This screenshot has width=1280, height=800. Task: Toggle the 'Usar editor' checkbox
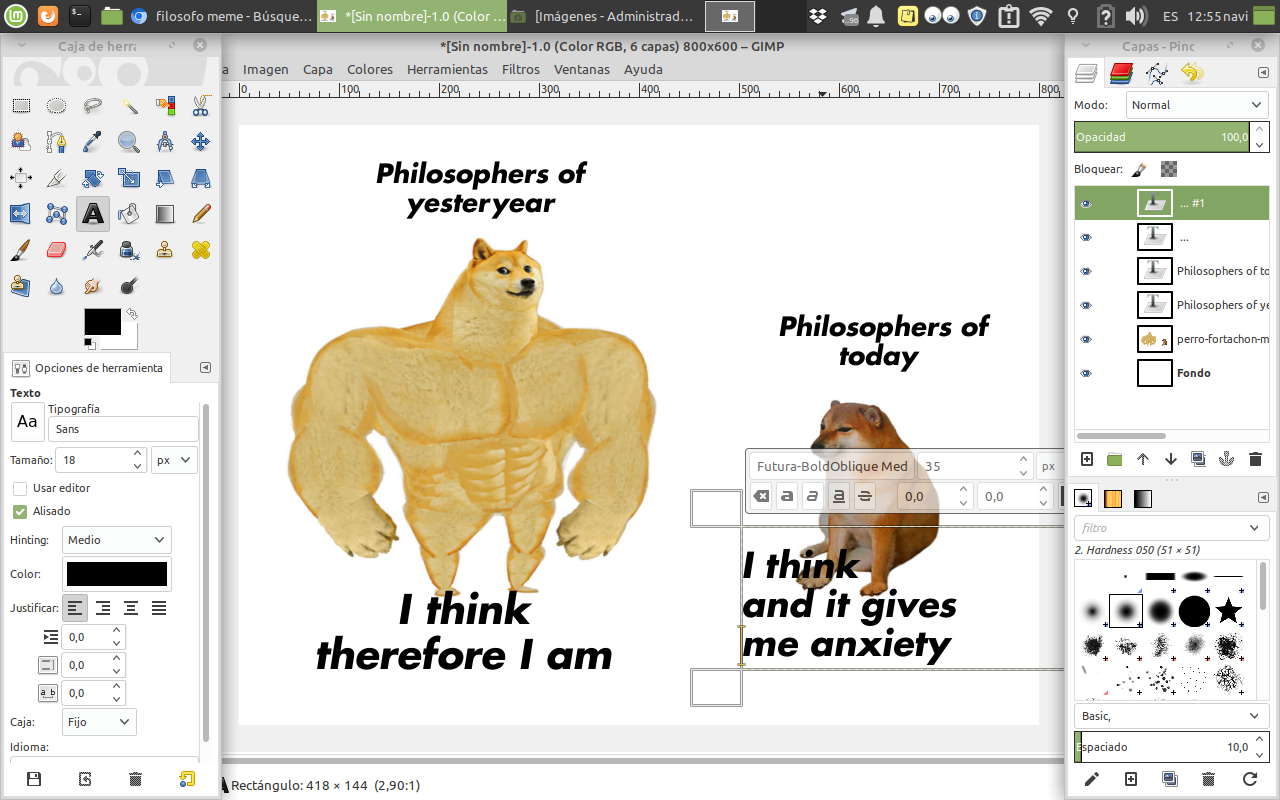click(20, 488)
